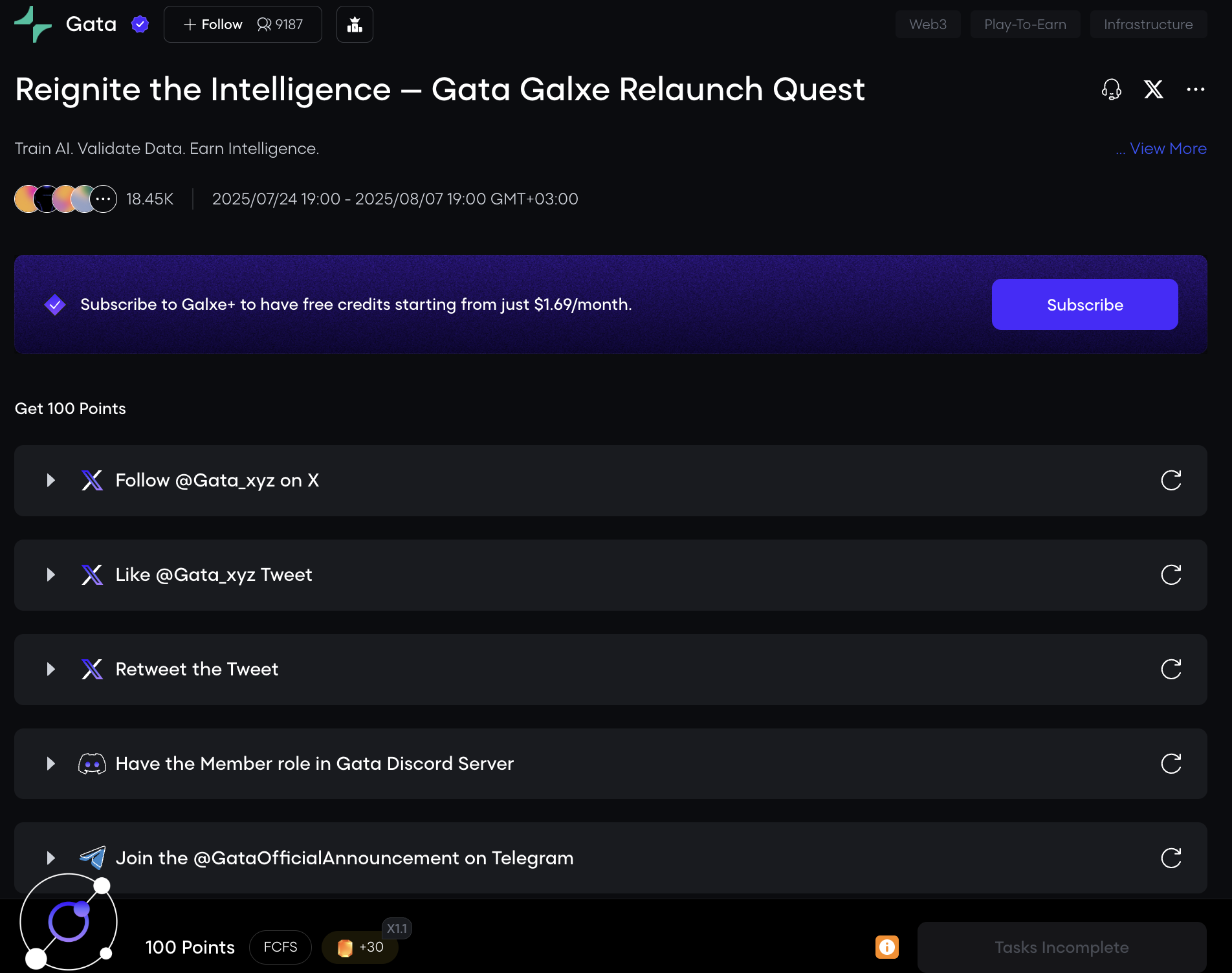Refresh the Telegram join task
This screenshot has height=973, width=1232.
(x=1171, y=858)
